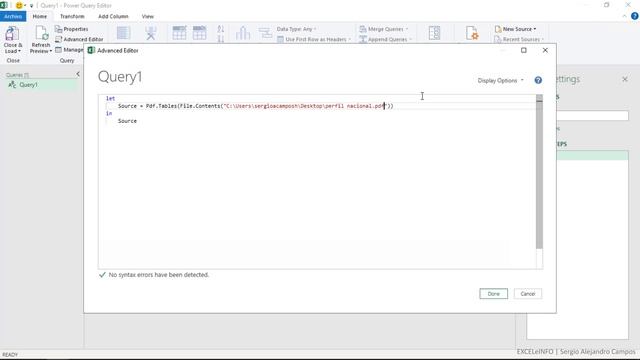Switch to the View ribbon tab
Screen dimensions: 640x360
pyautogui.click(x=148, y=16)
